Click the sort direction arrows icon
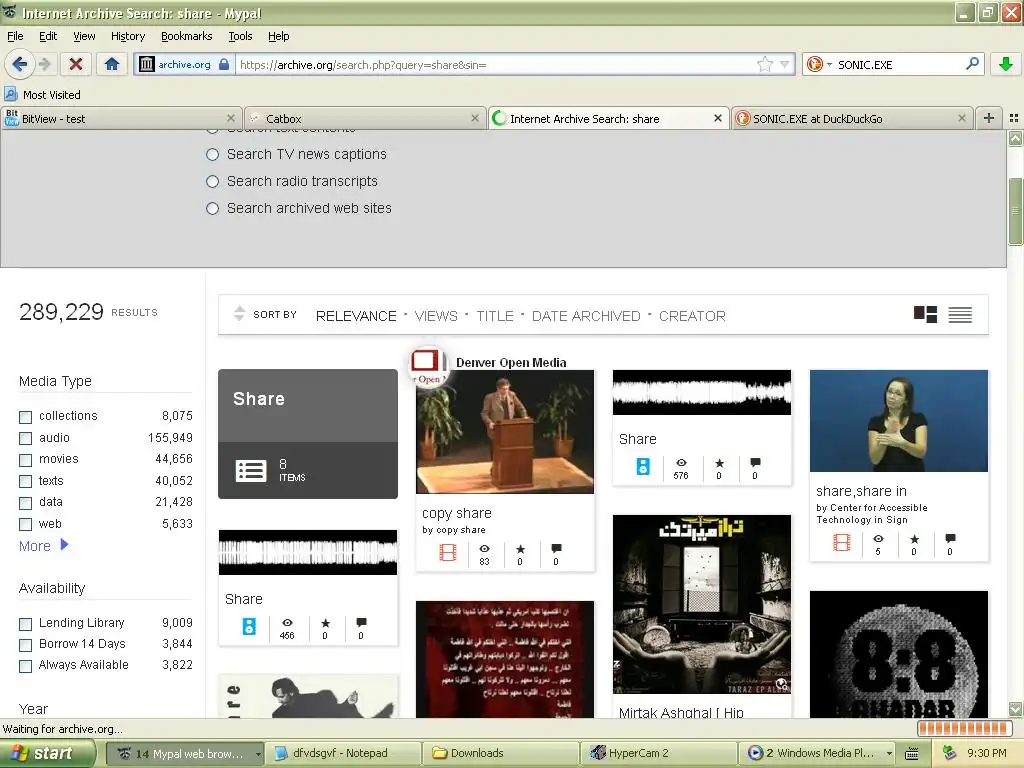The height and width of the screenshot is (768, 1024). (239, 313)
